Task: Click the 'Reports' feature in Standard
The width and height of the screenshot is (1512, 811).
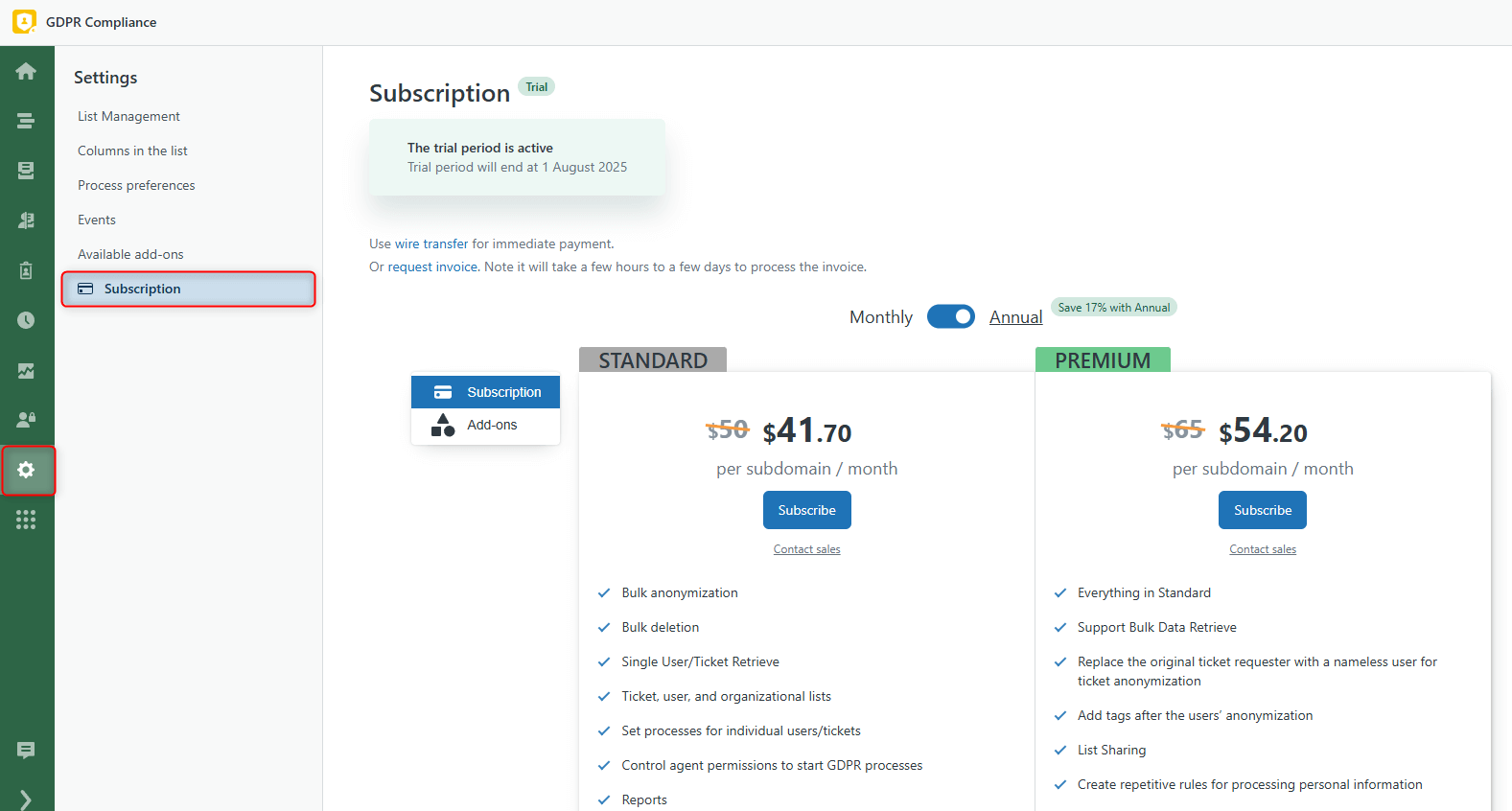Action: click(644, 799)
